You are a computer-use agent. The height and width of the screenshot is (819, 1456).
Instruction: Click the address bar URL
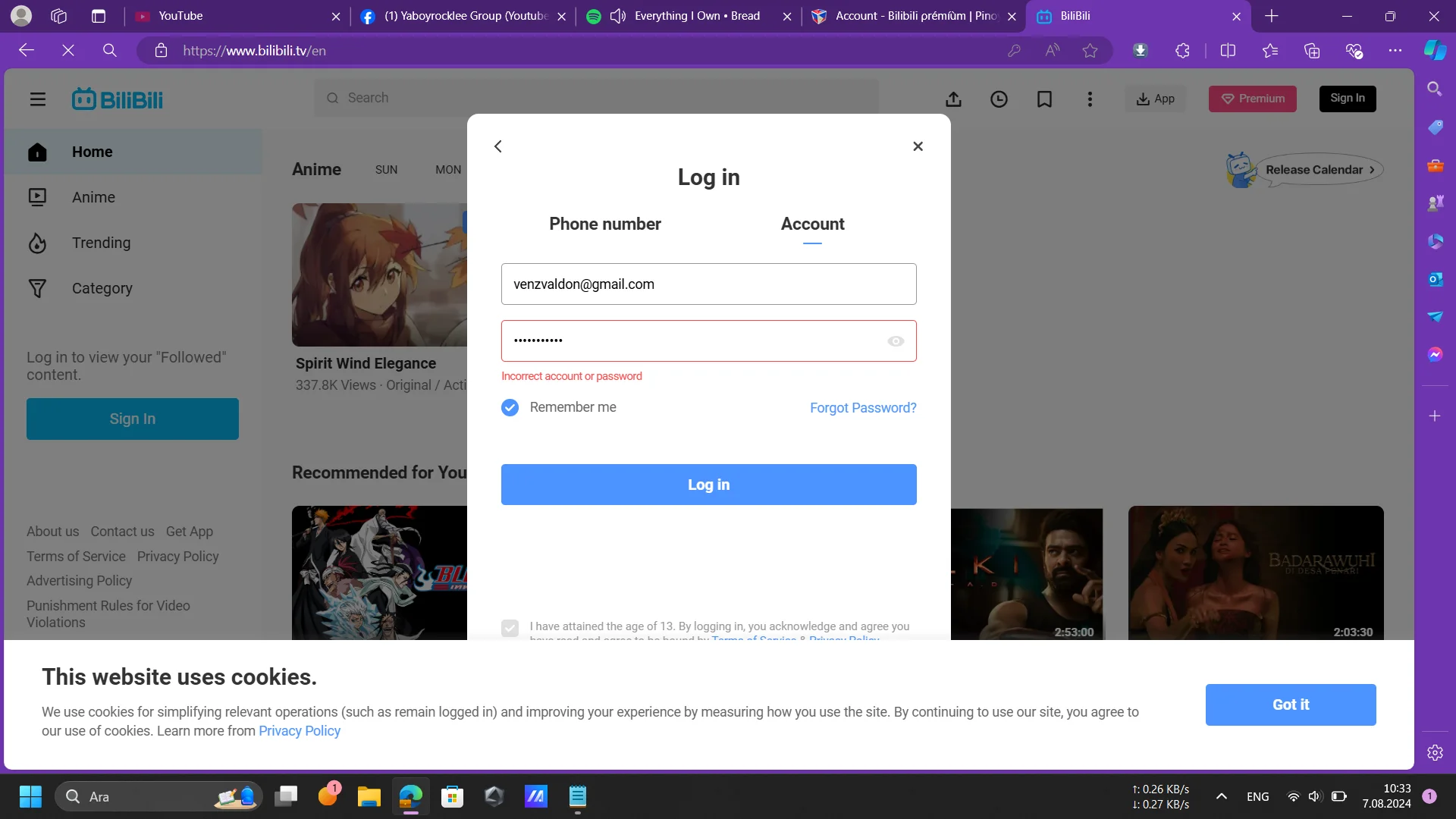coord(255,50)
